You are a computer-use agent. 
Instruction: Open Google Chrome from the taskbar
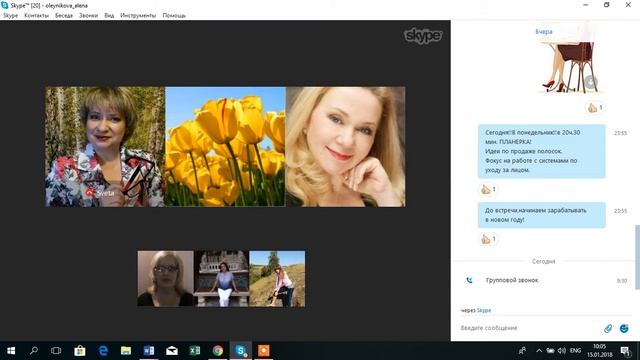point(218,351)
